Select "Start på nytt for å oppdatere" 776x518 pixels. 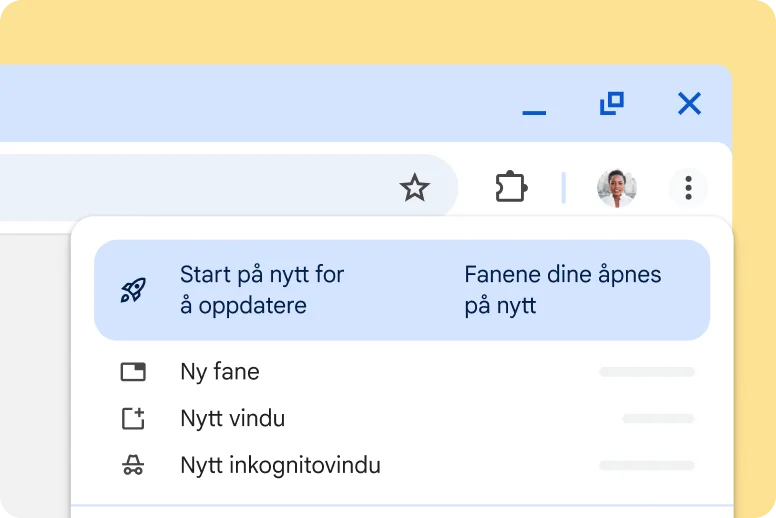pos(261,290)
